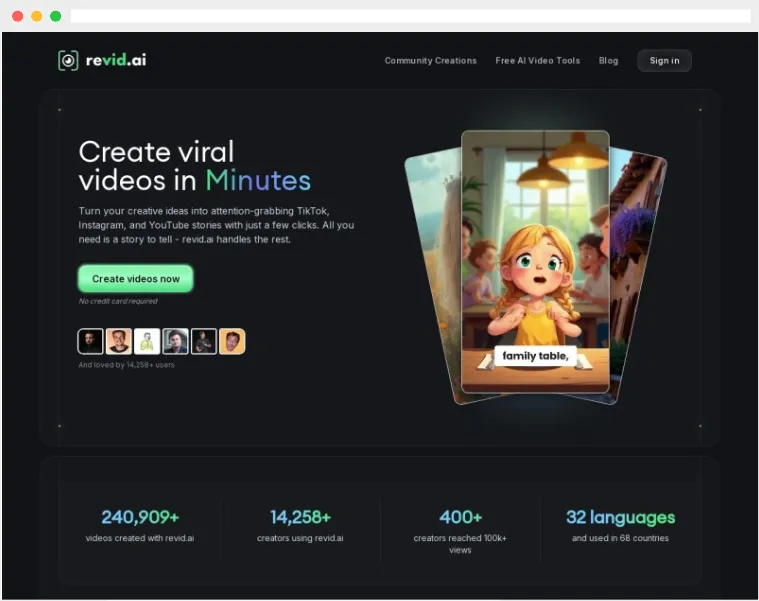Click the 'Create viral videos in Minutes' headline

[195, 166]
